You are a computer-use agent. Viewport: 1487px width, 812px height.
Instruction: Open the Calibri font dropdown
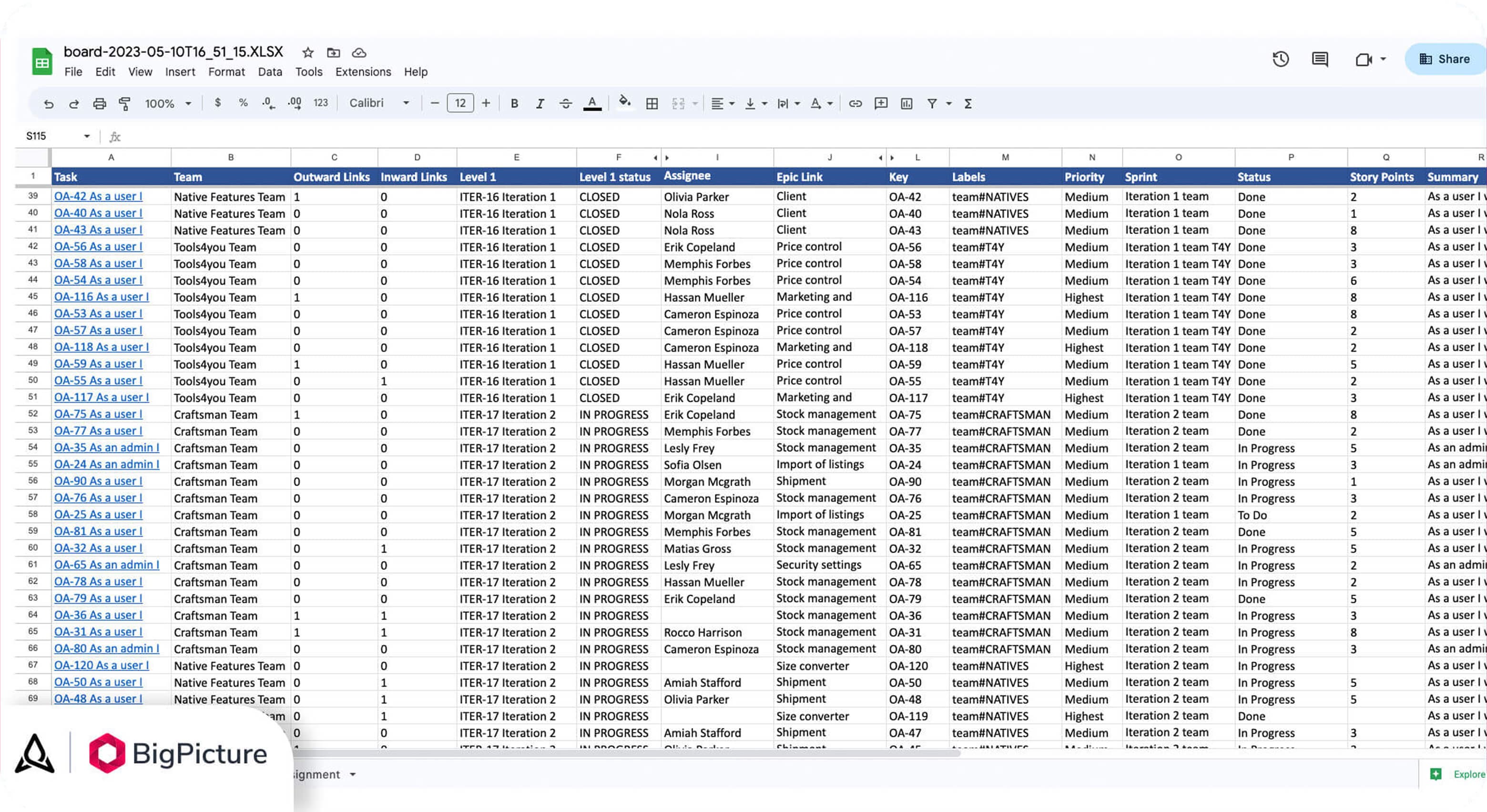379,103
